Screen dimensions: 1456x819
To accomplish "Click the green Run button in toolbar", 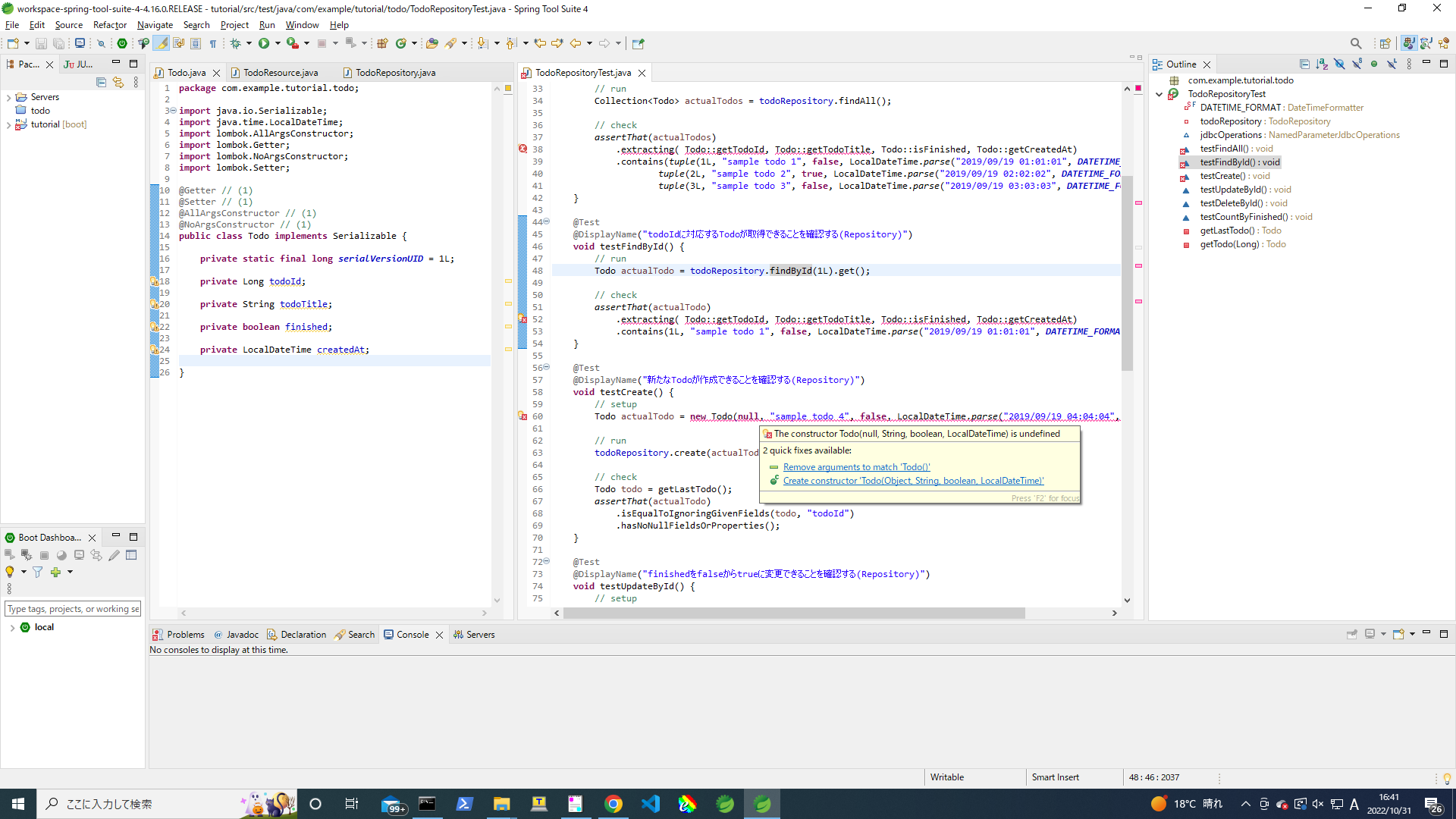I will [264, 43].
